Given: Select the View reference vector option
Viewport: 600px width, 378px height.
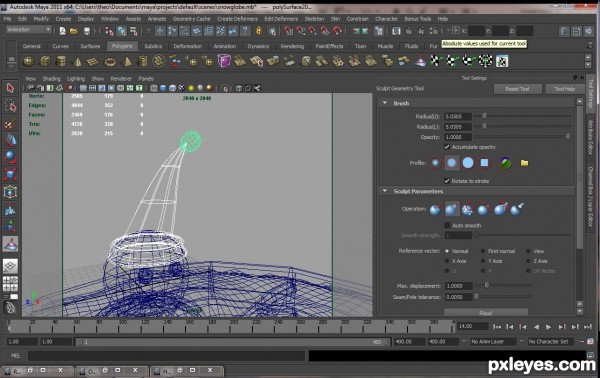Looking at the screenshot, I should pyautogui.click(x=528, y=251).
